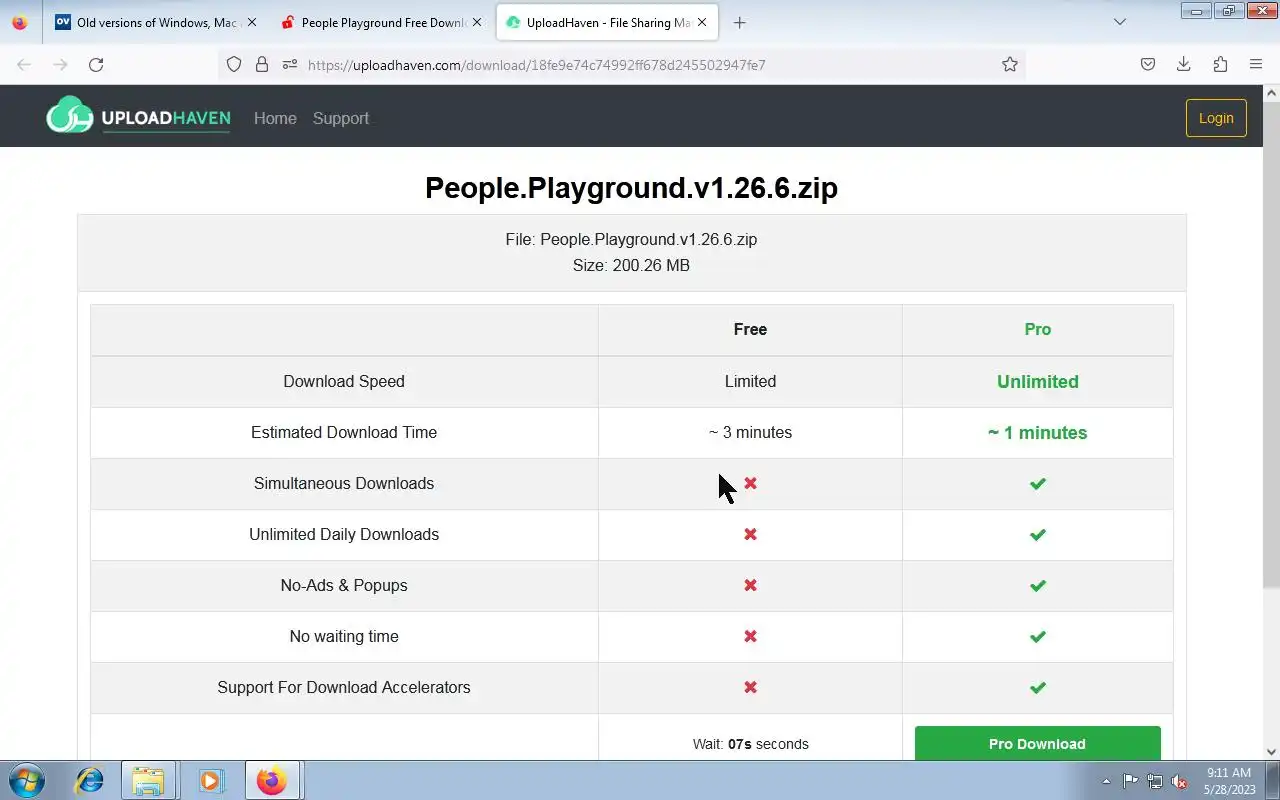Reload the current page
Image resolution: width=1280 pixels, height=800 pixels.
click(96, 64)
